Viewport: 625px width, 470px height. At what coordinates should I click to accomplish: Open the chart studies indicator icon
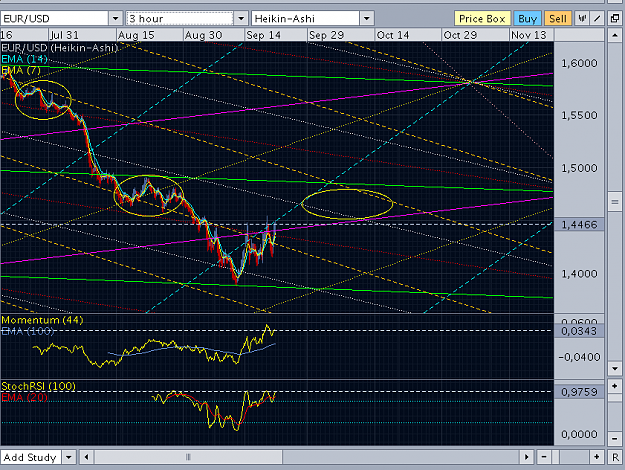tap(582, 18)
